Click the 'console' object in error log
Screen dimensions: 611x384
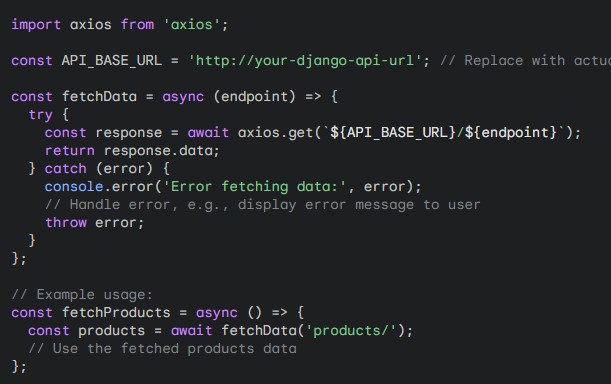tap(74, 187)
